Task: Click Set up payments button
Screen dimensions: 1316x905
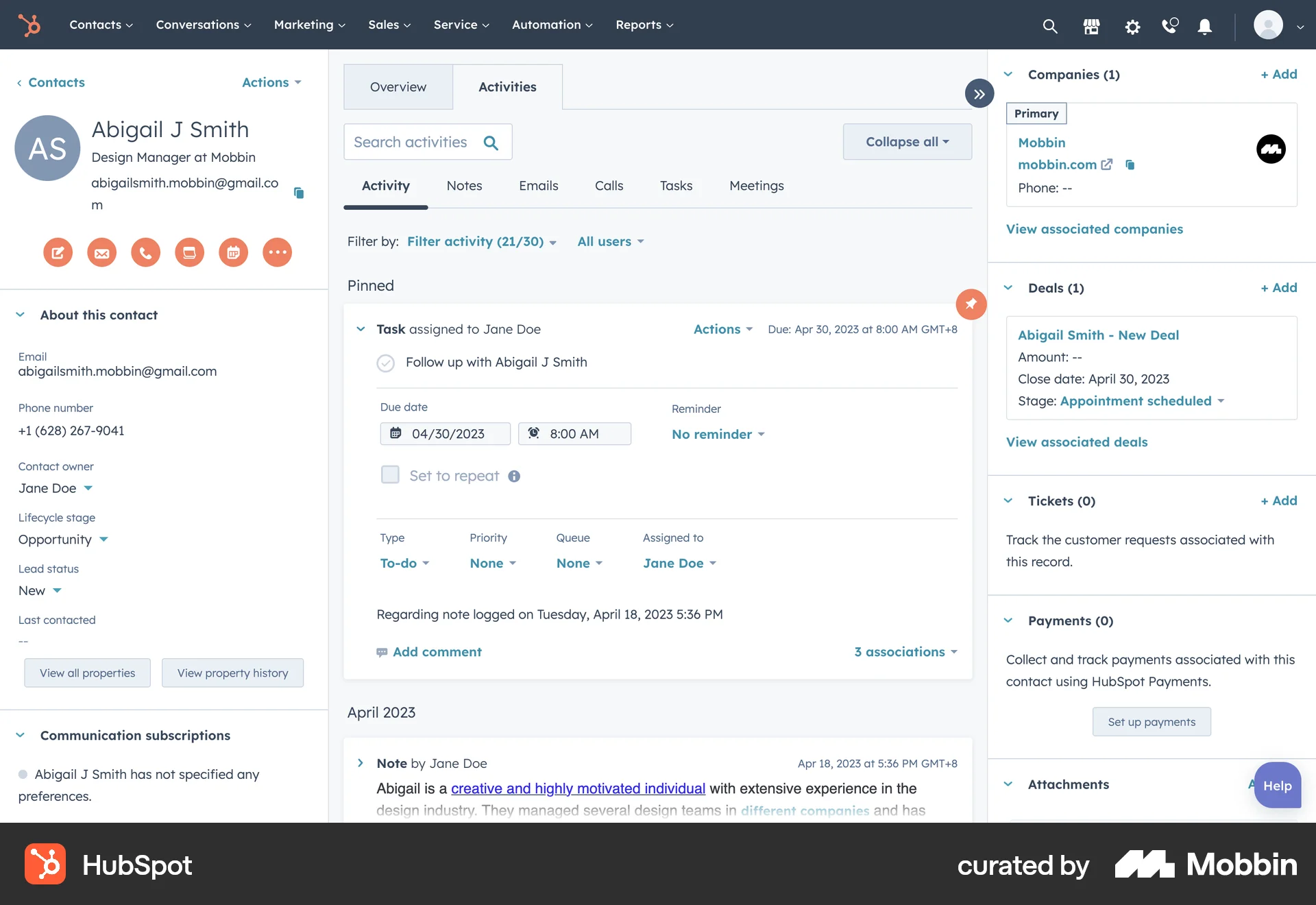Action: tap(1151, 721)
